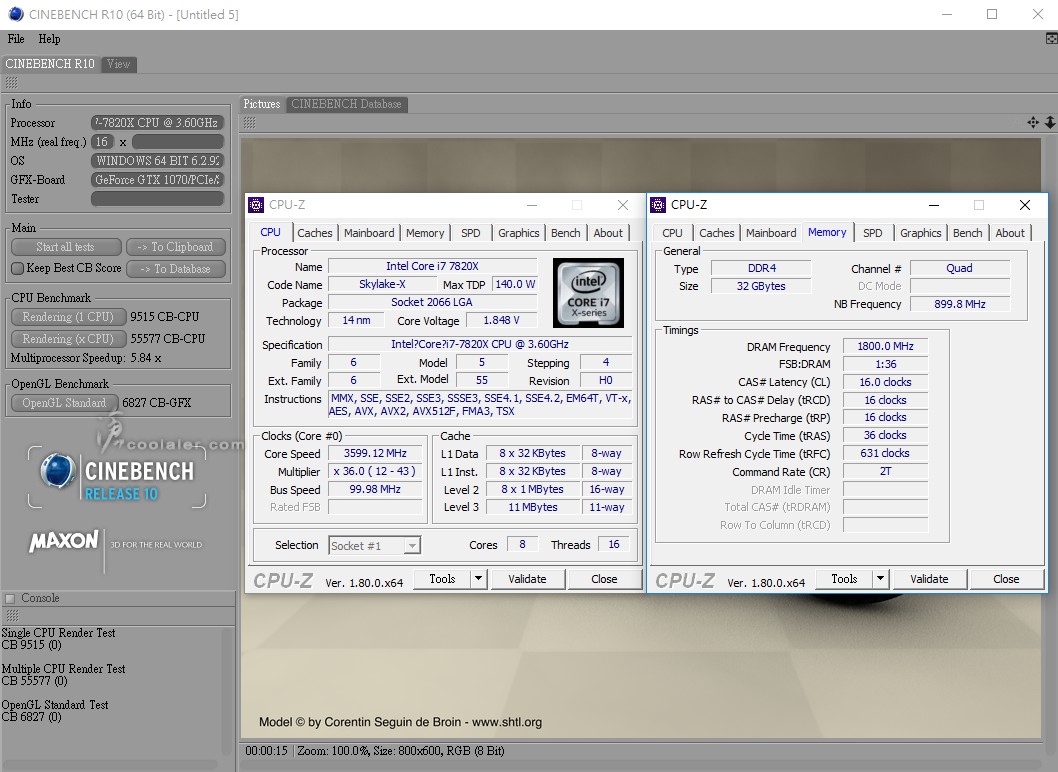Click the Processor info field
The height and width of the screenshot is (772, 1058).
click(157, 123)
